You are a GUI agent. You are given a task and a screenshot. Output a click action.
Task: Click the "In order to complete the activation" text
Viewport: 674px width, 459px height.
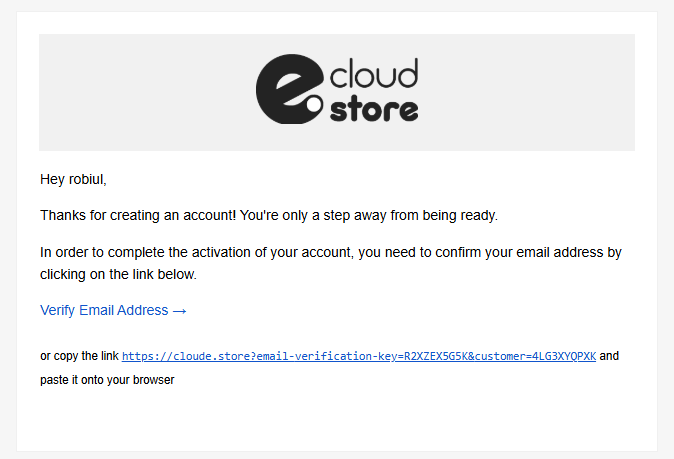150,252
